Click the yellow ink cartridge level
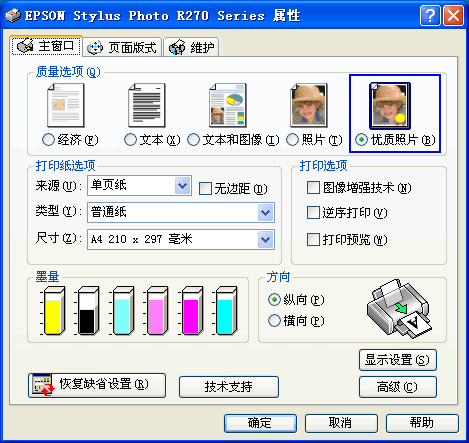 tap(53, 311)
